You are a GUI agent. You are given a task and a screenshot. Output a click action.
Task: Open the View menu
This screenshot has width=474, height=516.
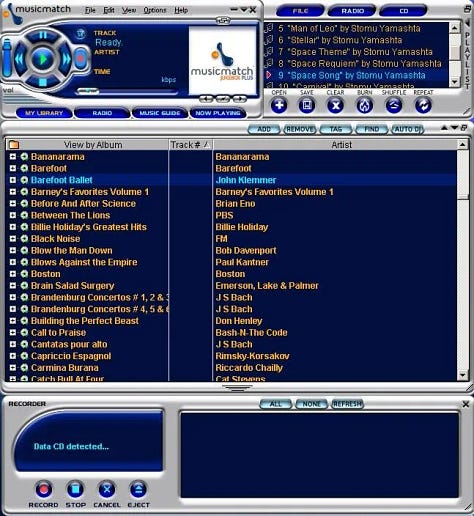129,10
